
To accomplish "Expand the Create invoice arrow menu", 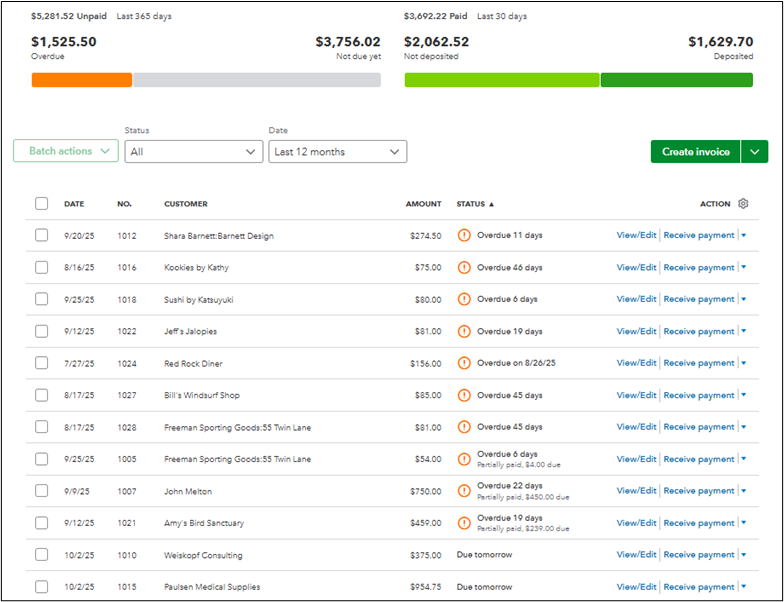I will (x=754, y=152).
